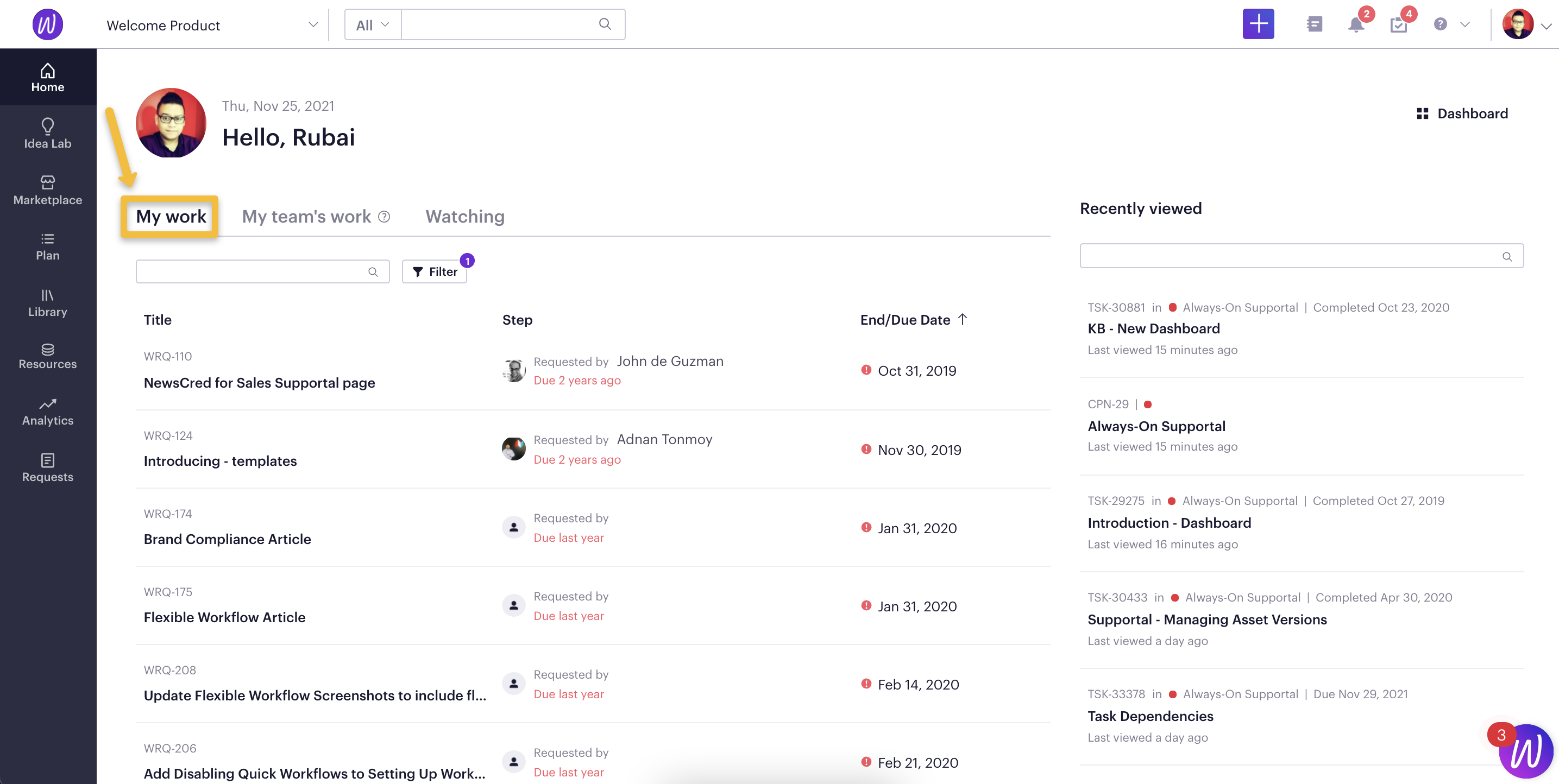Open Introducing - templates request
The height and width of the screenshot is (784, 1559).
[221, 461]
